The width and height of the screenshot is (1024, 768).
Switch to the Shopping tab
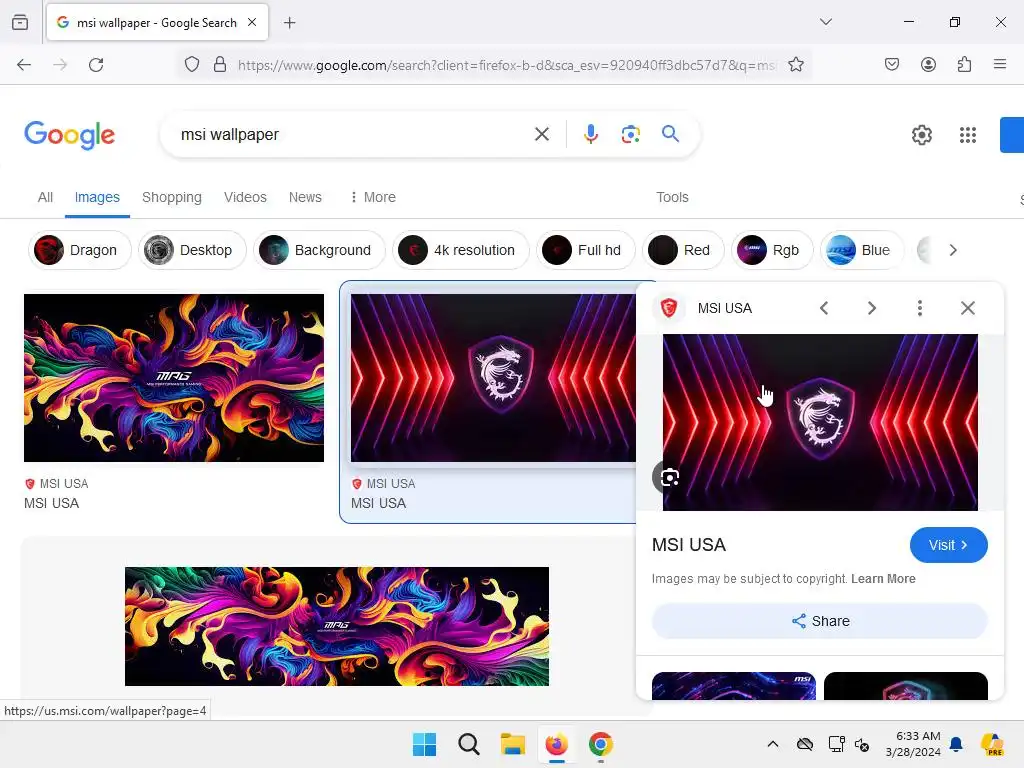click(172, 197)
